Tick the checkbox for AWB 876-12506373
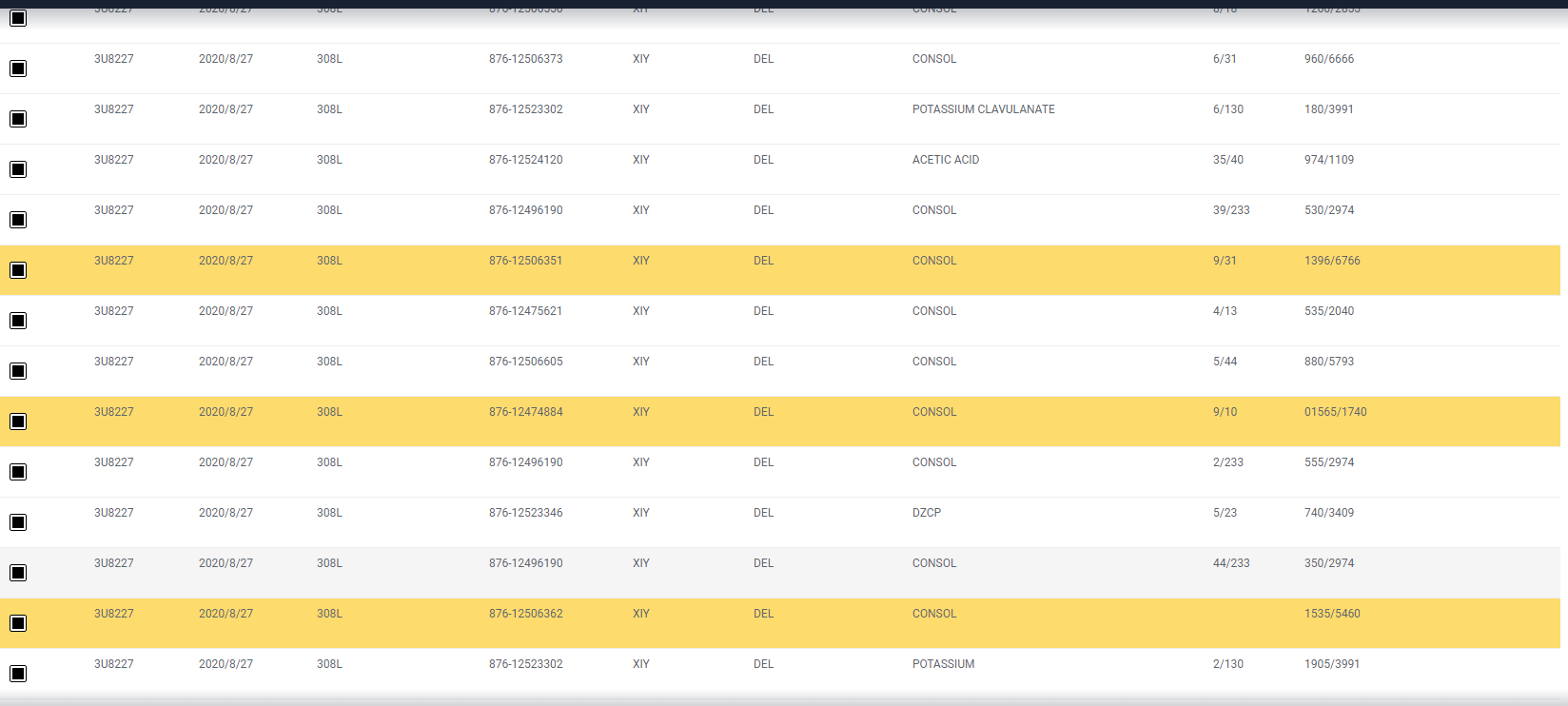Image resolution: width=1568 pixels, height=706 pixels. point(18,69)
